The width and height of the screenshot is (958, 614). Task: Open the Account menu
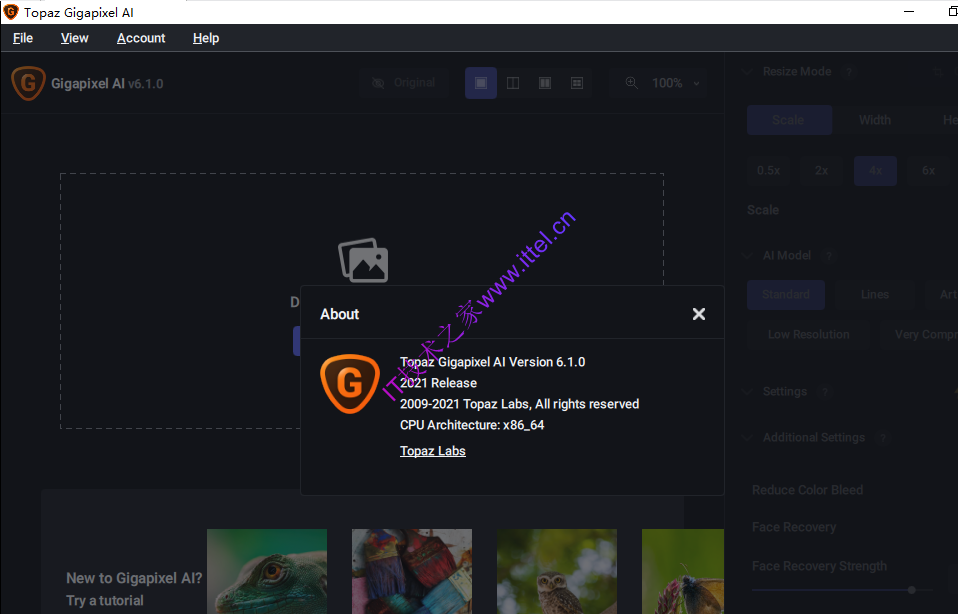pos(141,38)
